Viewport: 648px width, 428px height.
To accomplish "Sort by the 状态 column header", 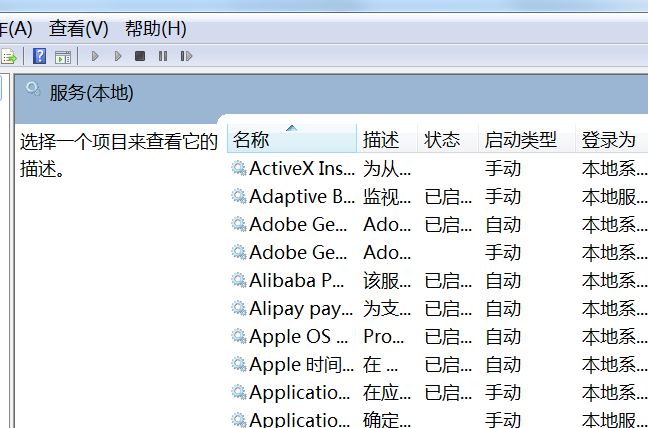I will [x=442, y=140].
